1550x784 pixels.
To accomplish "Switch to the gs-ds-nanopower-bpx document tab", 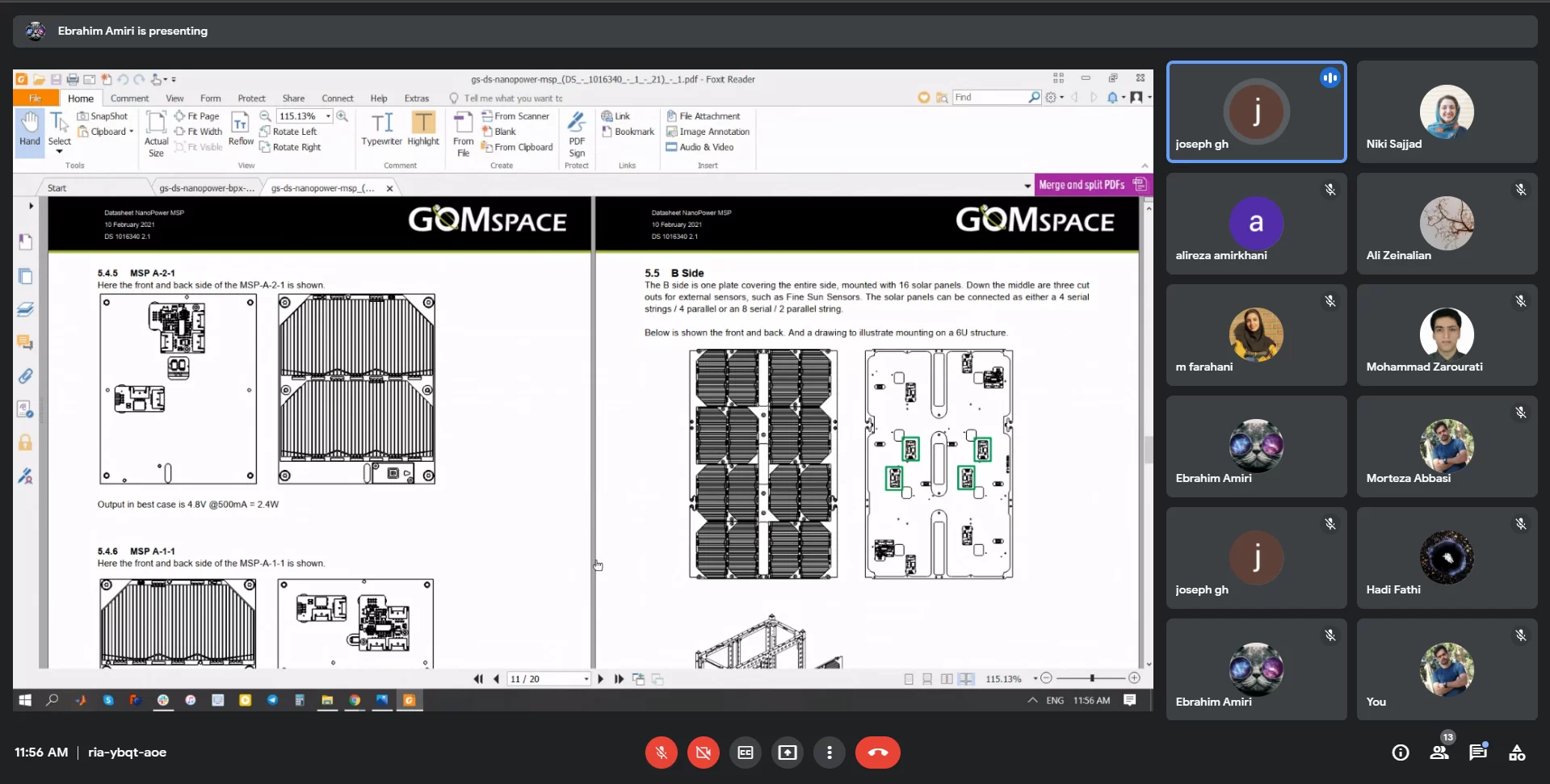I will 206,188.
